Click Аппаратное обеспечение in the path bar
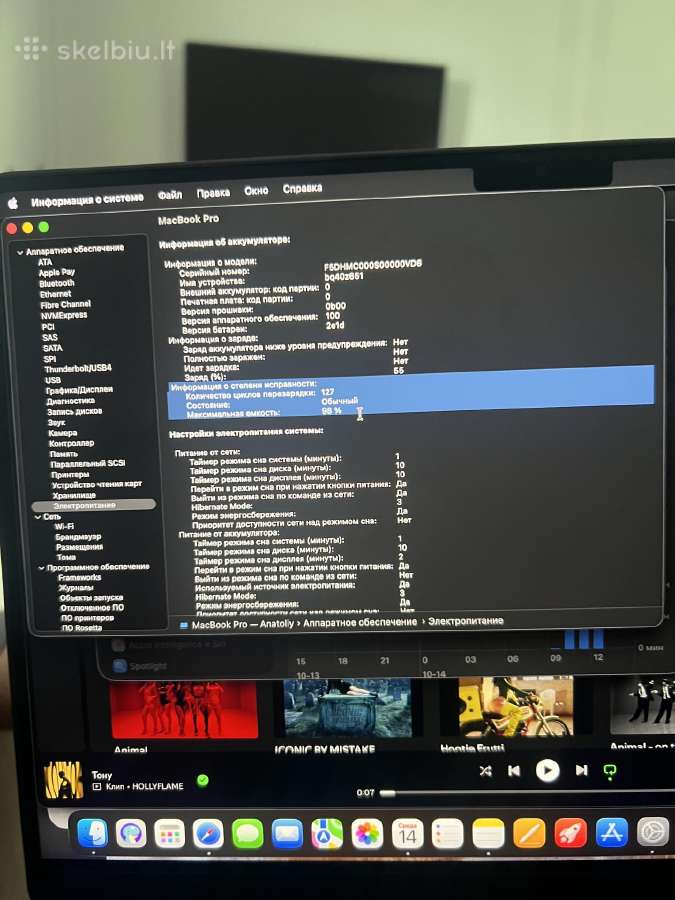 pyautogui.click(x=360, y=622)
